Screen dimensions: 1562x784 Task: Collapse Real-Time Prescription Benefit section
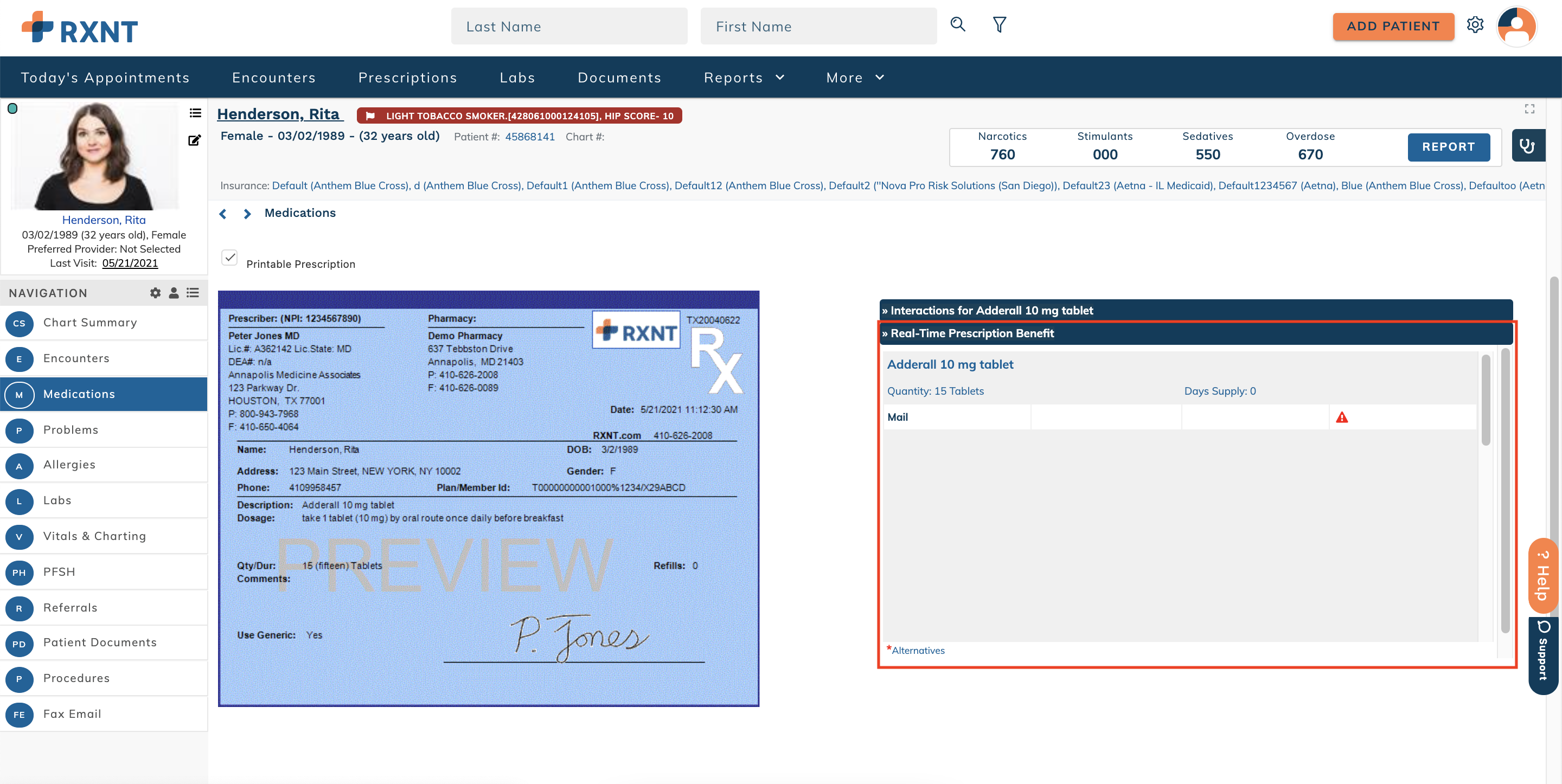click(x=1196, y=333)
